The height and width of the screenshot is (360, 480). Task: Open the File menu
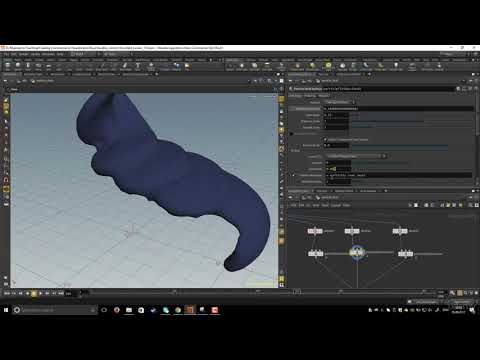tap(6, 54)
